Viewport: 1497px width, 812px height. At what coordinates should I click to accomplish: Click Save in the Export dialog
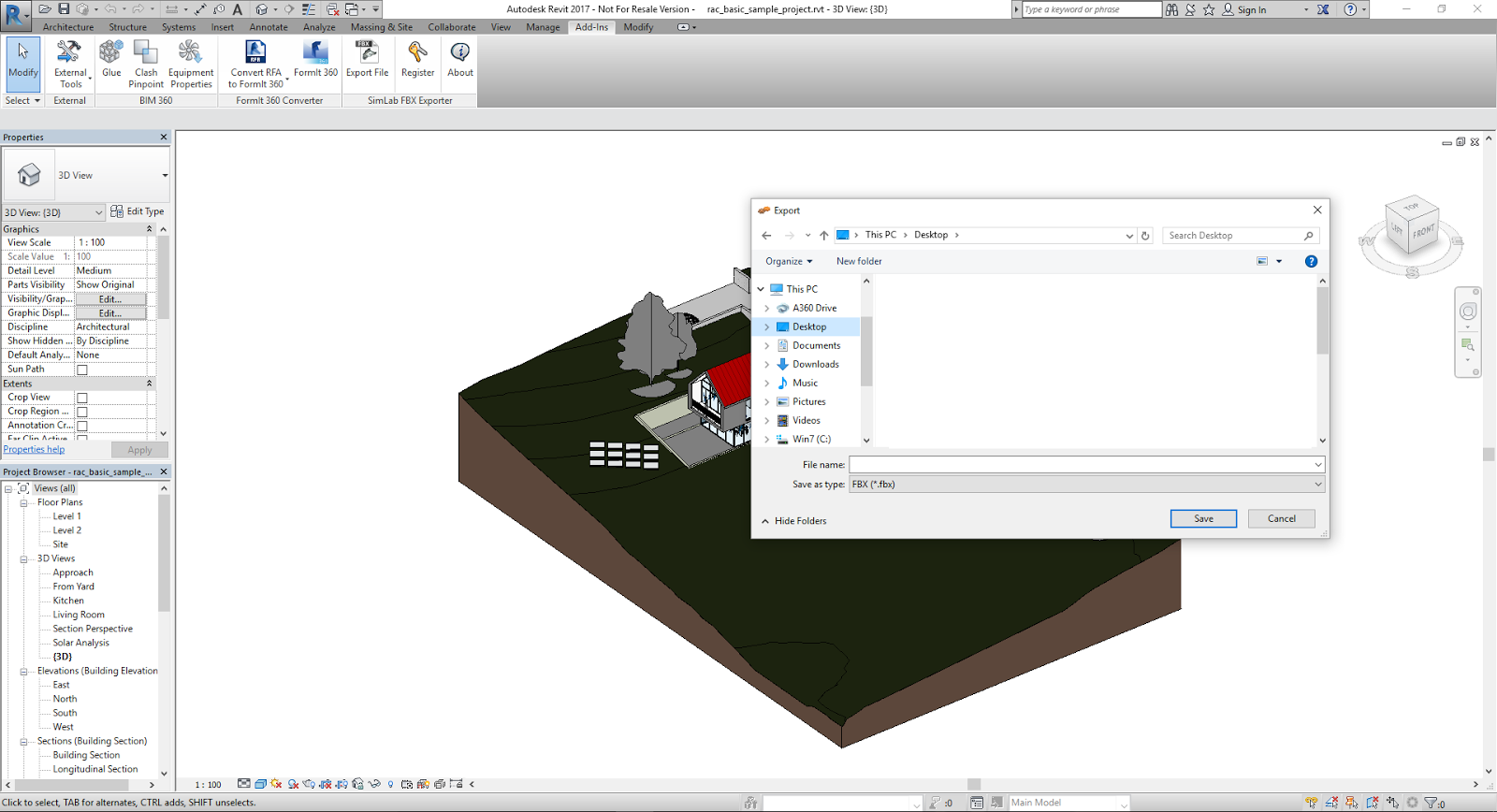1203,518
